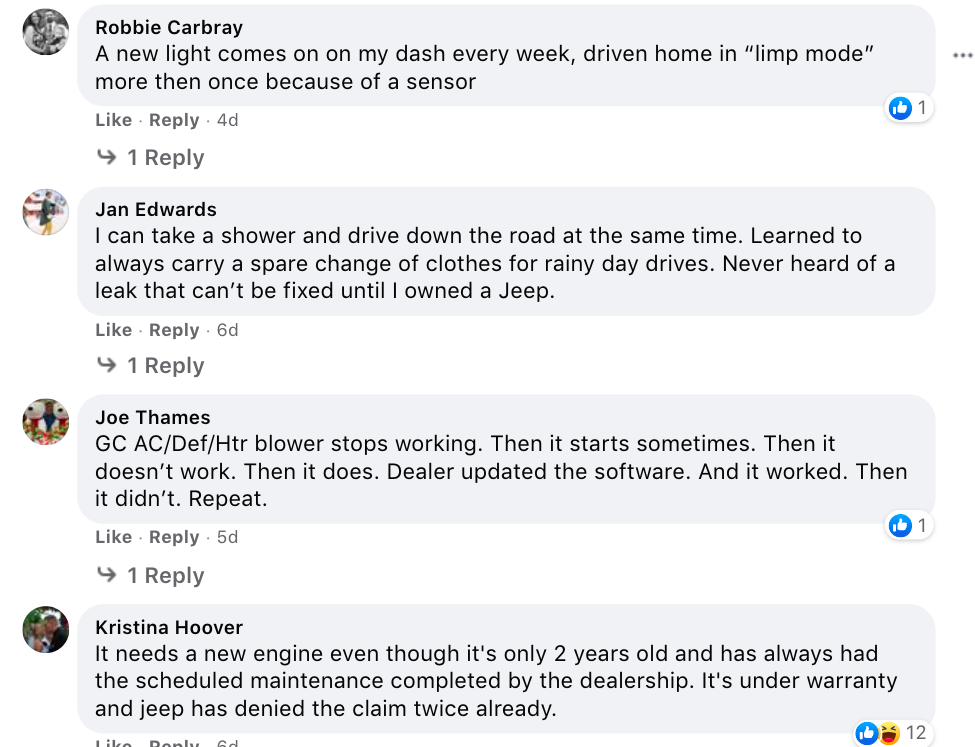Reply to Robbie Carbray's comment
This screenshot has height=747, width=975.
(x=174, y=120)
